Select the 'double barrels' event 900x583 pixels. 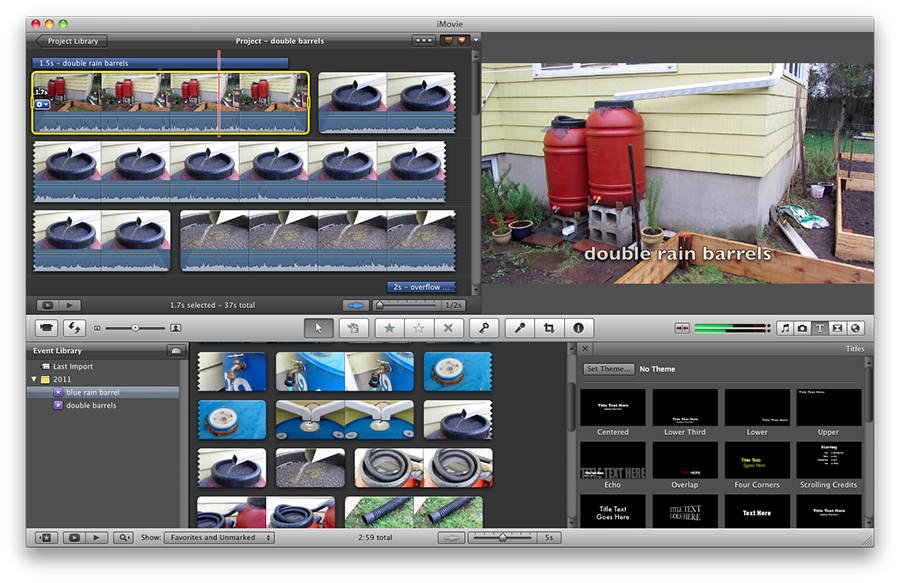click(91, 406)
